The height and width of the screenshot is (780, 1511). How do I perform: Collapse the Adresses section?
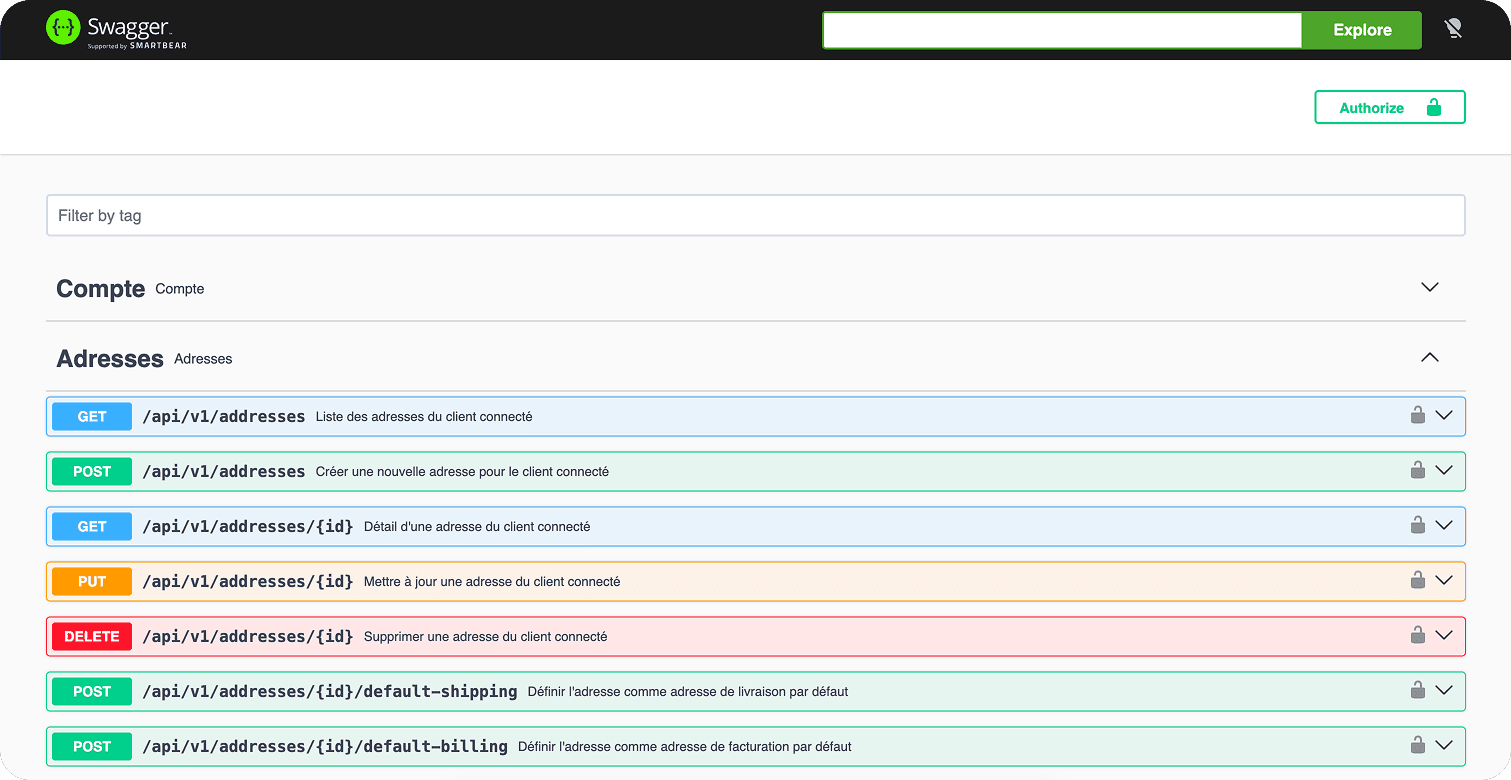pos(1429,357)
